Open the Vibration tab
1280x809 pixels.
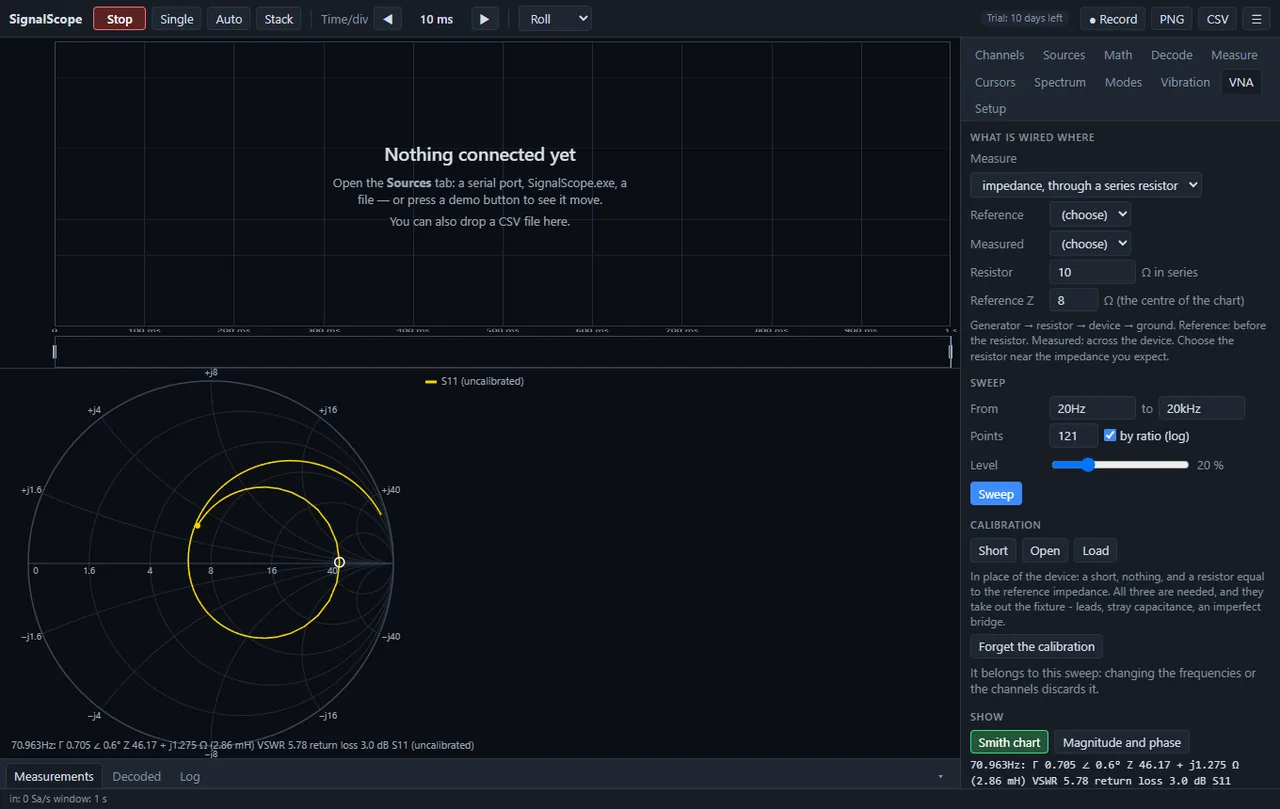[x=1185, y=82]
